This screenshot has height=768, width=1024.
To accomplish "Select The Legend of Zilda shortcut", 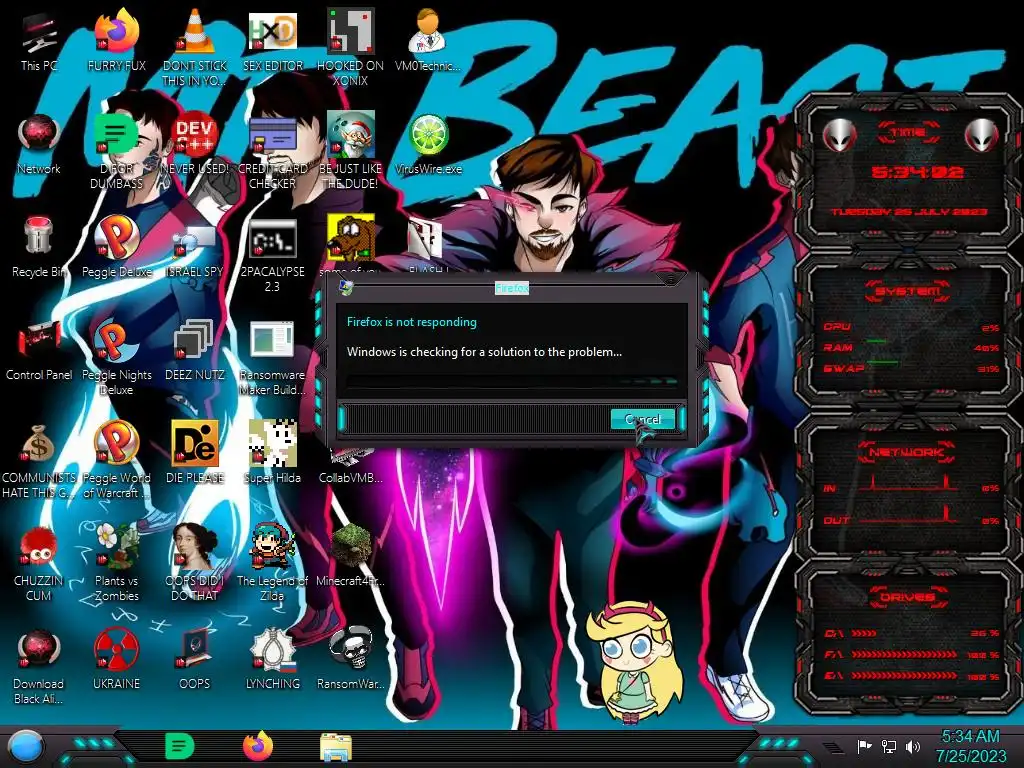I will [x=272, y=562].
